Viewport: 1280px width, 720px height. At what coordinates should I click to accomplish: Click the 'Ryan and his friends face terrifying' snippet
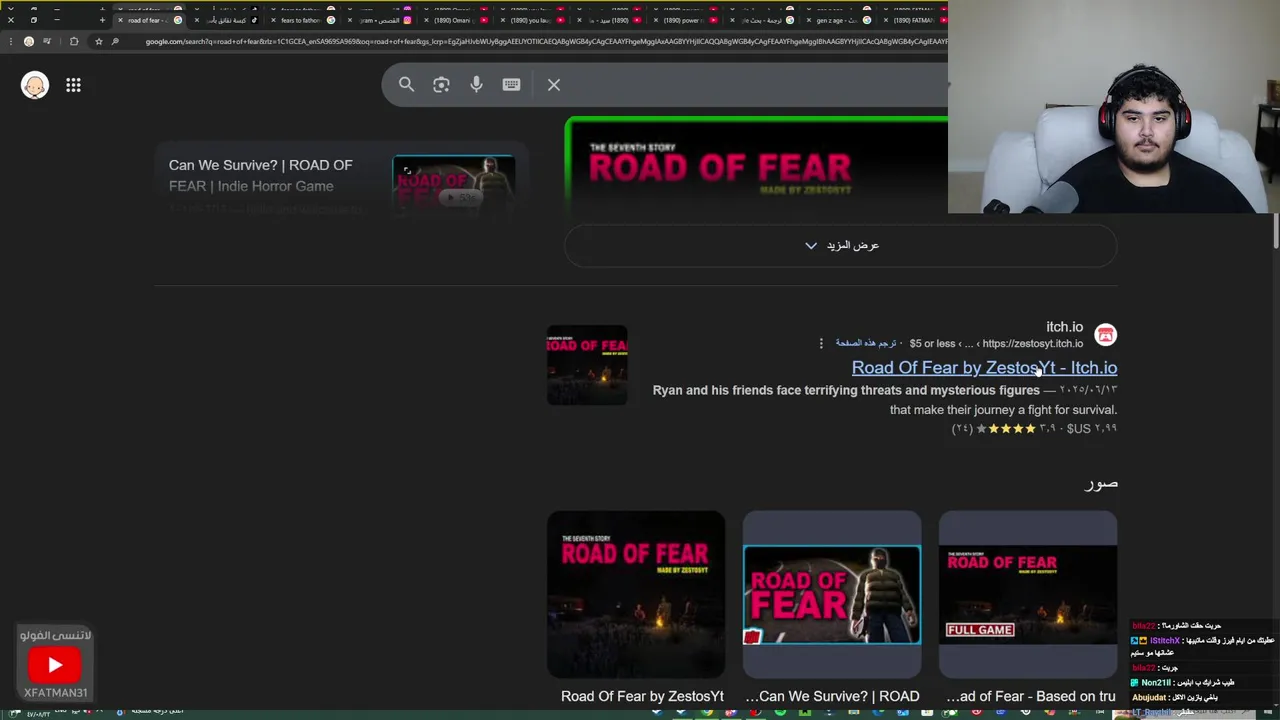[x=846, y=390]
